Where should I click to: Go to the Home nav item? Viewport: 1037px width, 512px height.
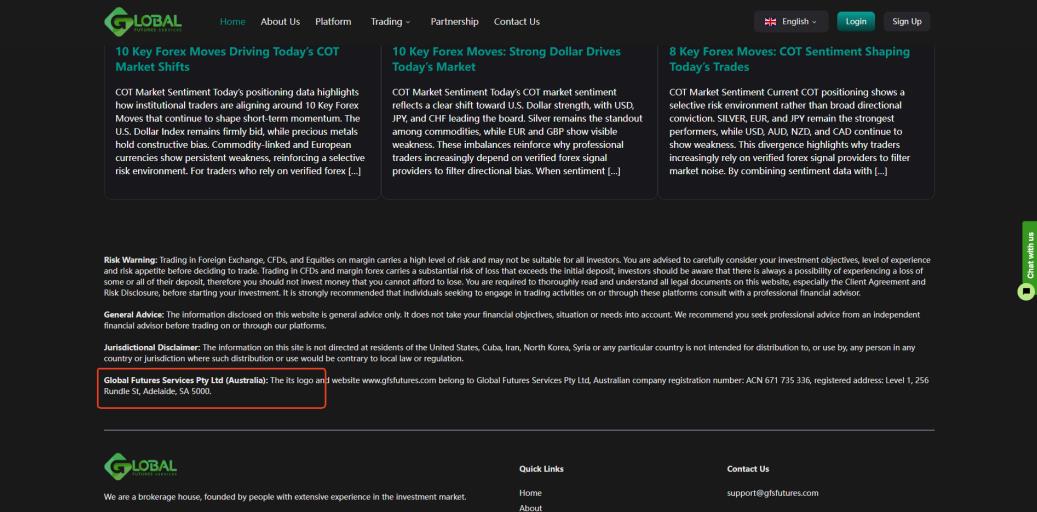coord(232,22)
